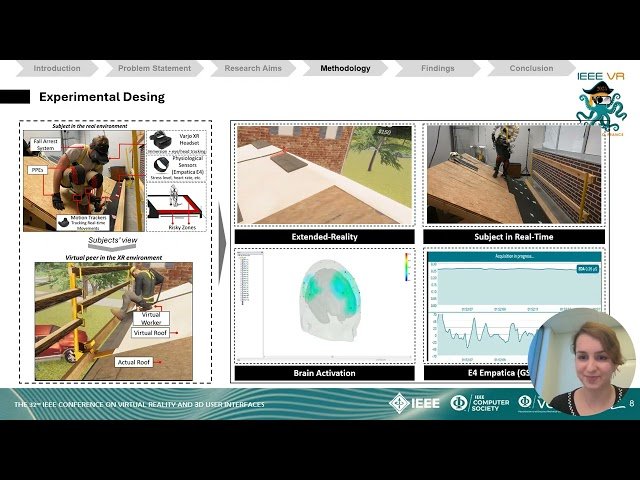Image resolution: width=640 pixels, height=480 pixels.
Task: Click the Varjo XR headset icon
Action: click(160, 140)
